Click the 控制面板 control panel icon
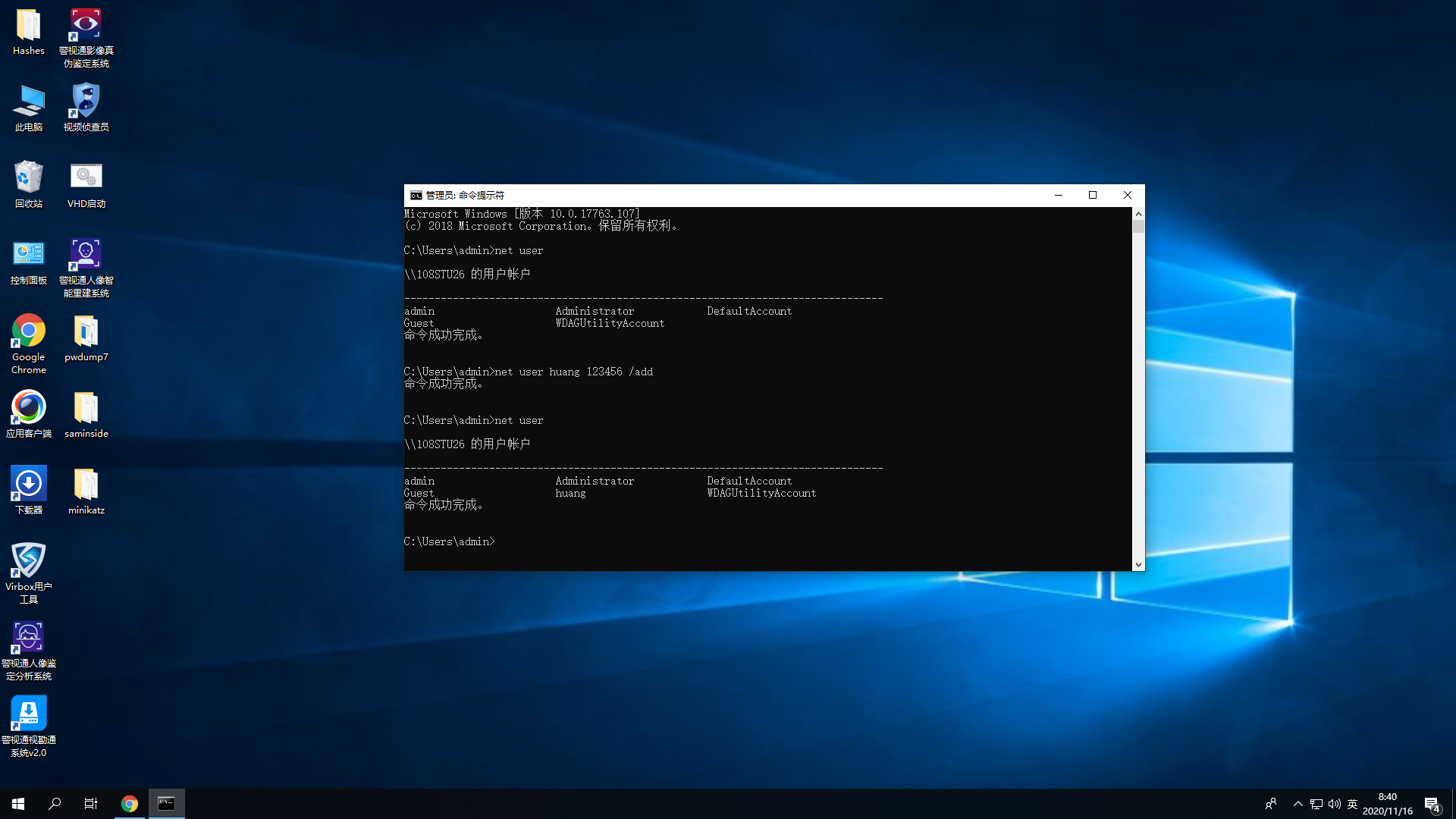The height and width of the screenshot is (819, 1456). coord(29,254)
